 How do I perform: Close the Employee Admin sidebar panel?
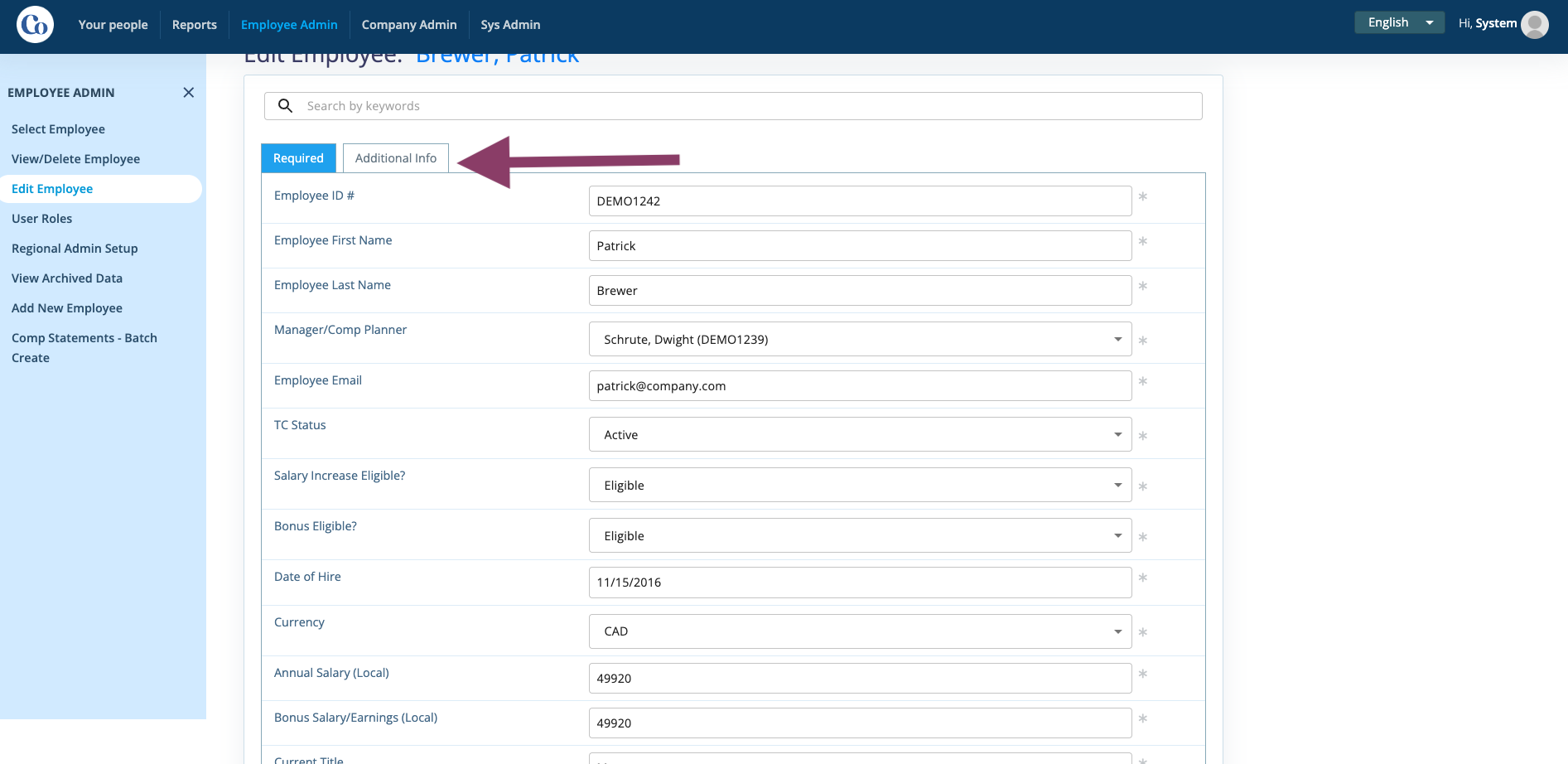[189, 93]
